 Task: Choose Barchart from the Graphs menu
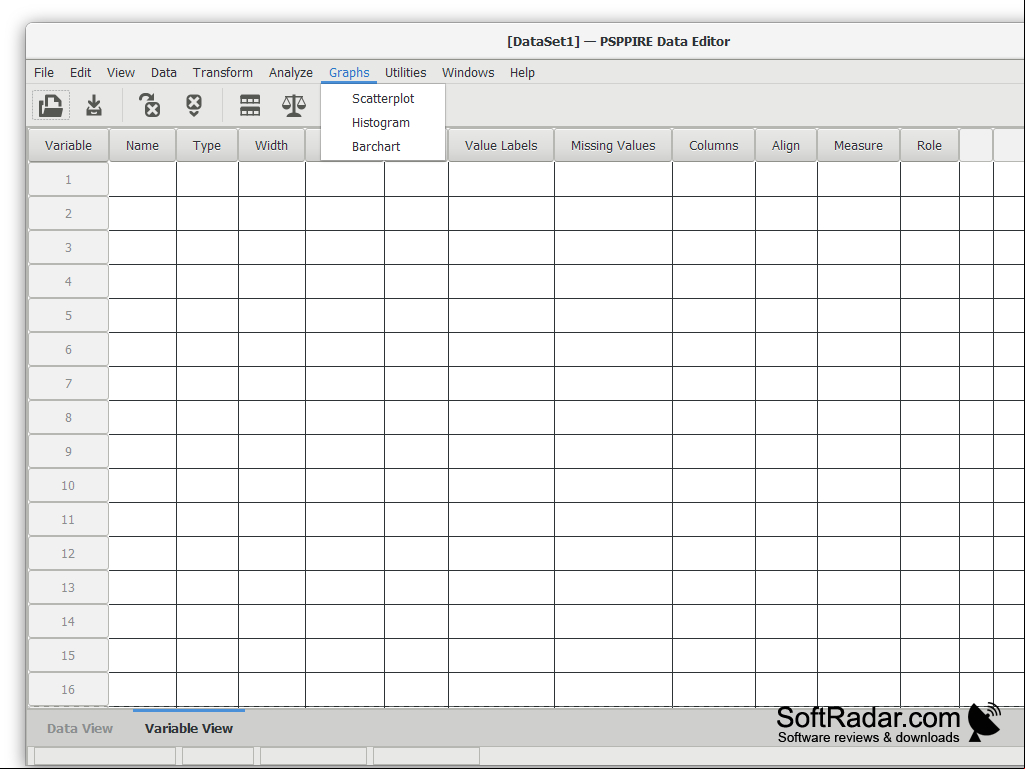[383, 146]
